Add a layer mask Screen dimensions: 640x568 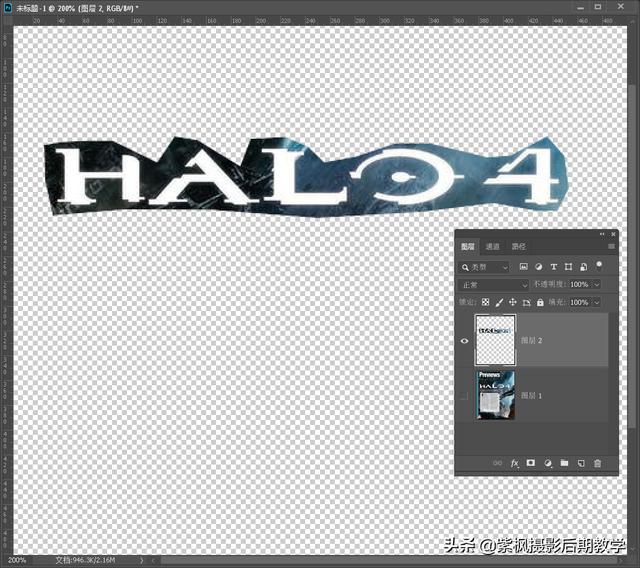(x=531, y=463)
